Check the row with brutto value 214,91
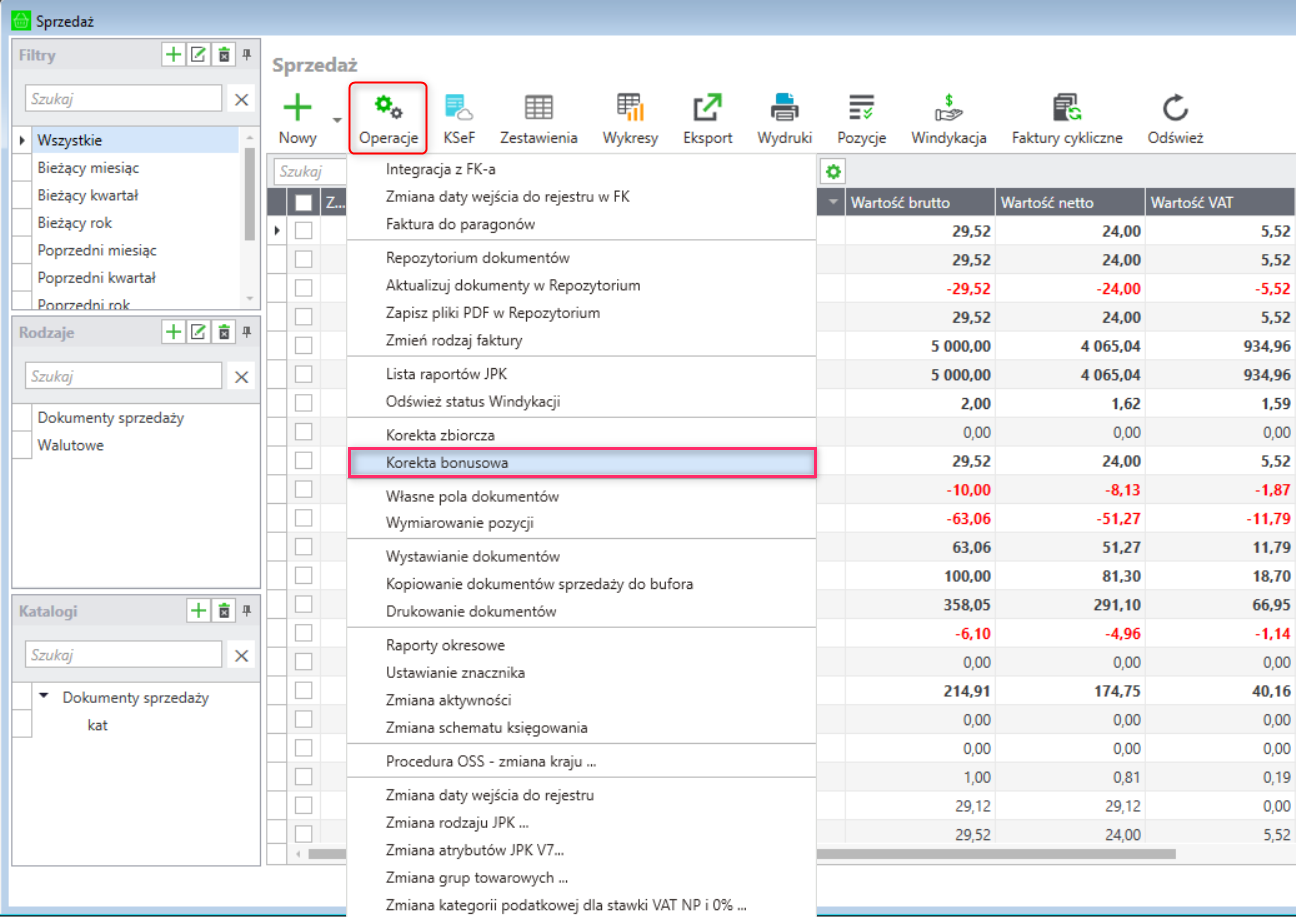 click(x=304, y=691)
